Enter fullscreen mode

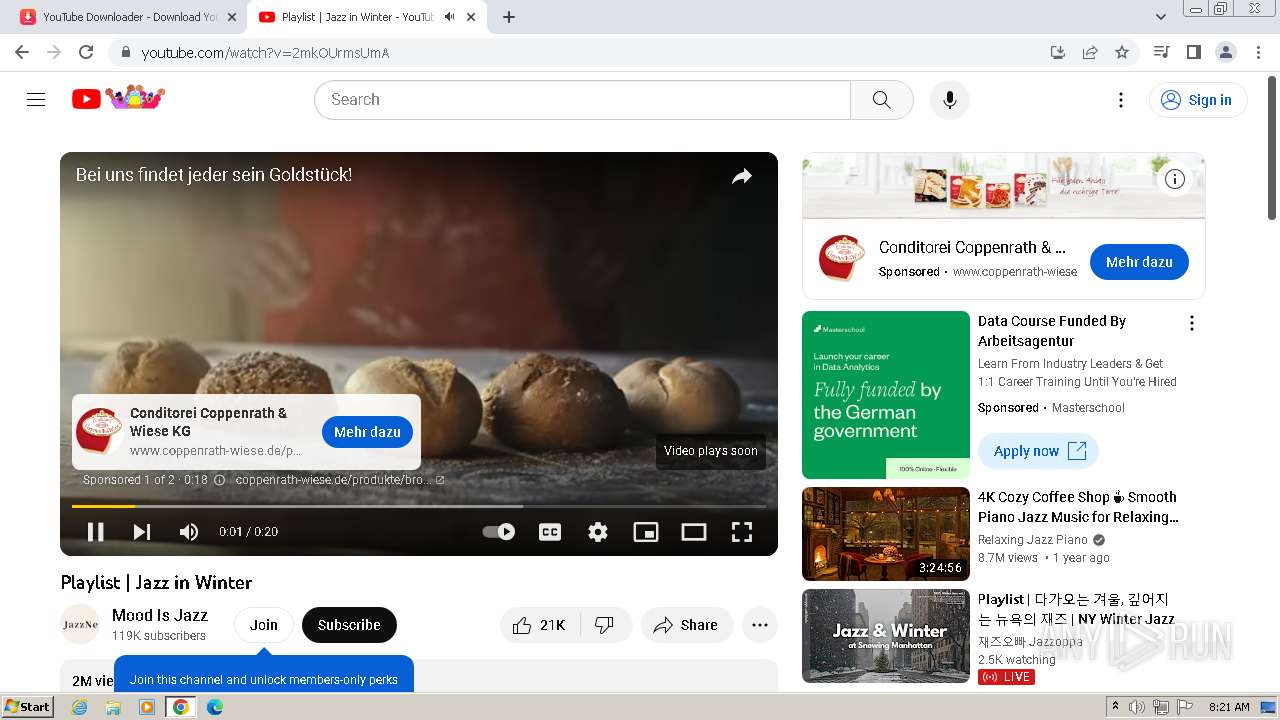(742, 532)
